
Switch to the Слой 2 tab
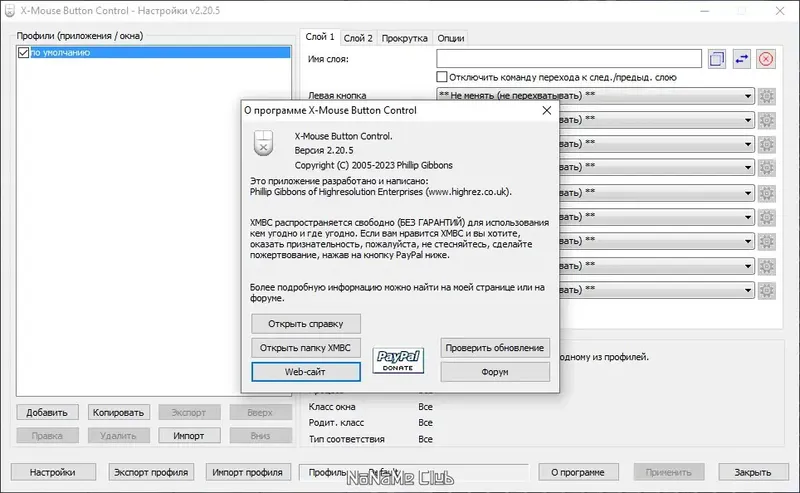[358, 38]
